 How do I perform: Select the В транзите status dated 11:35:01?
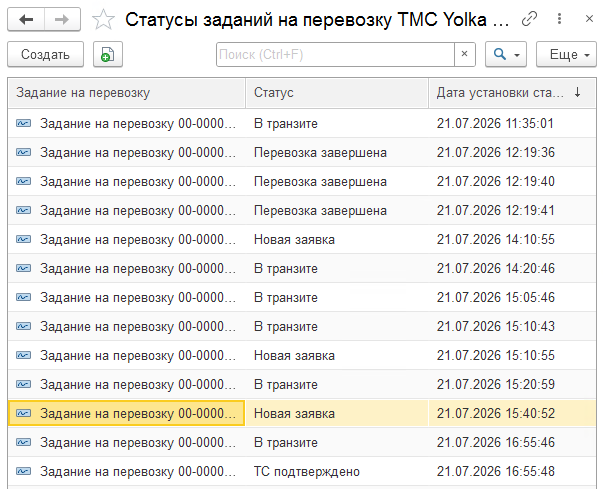click(x=286, y=124)
